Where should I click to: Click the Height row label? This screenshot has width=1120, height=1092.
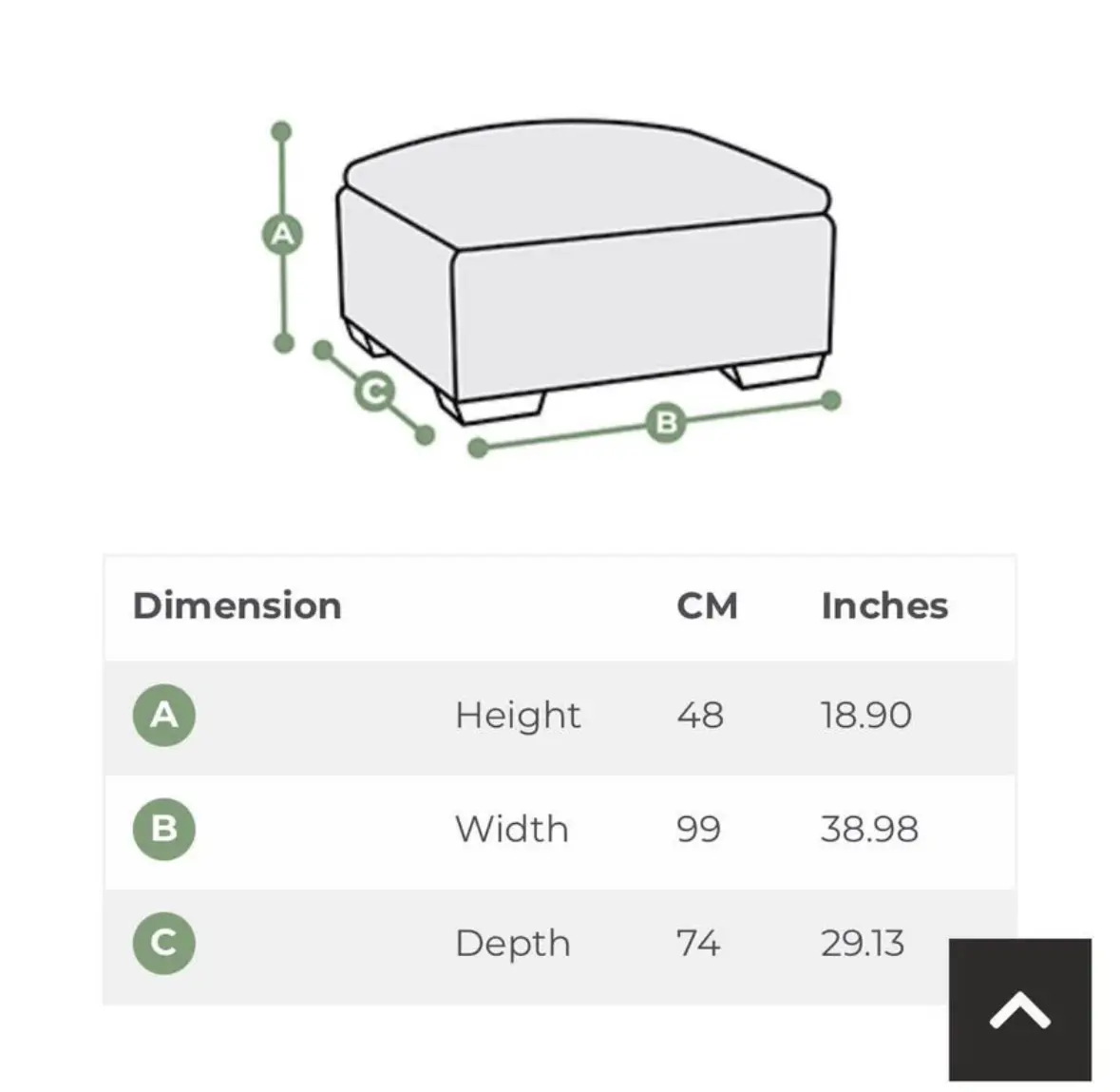click(x=518, y=716)
